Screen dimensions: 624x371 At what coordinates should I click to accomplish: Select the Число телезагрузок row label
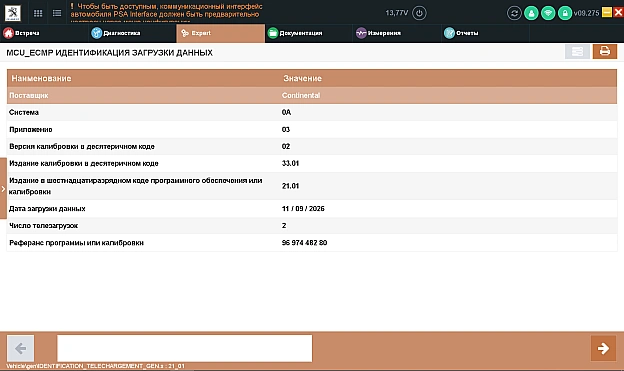pyautogui.click(x=44, y=226)
